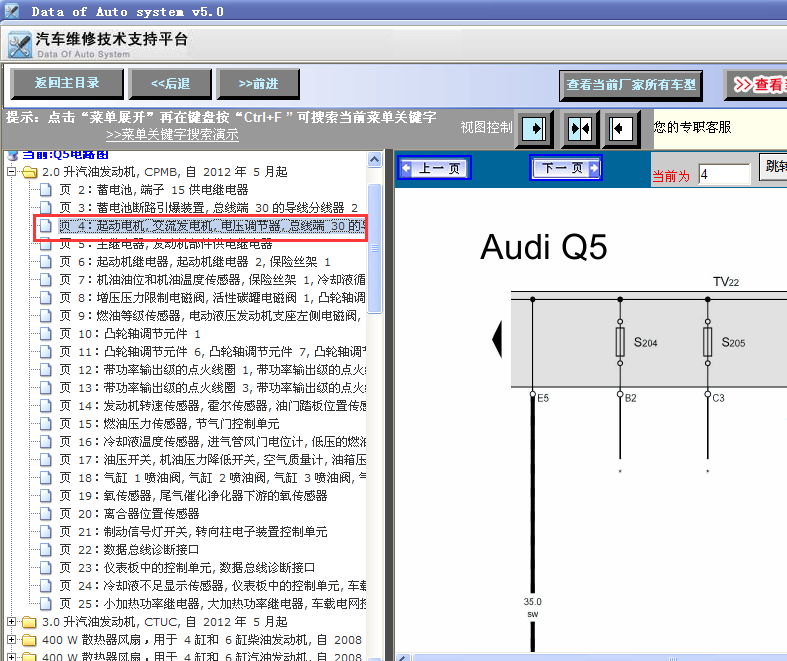Open 页 18：气缸 1 喷油阀
Image resolution: width=787 pixels, height=661 pixels.
coord(212,478)
